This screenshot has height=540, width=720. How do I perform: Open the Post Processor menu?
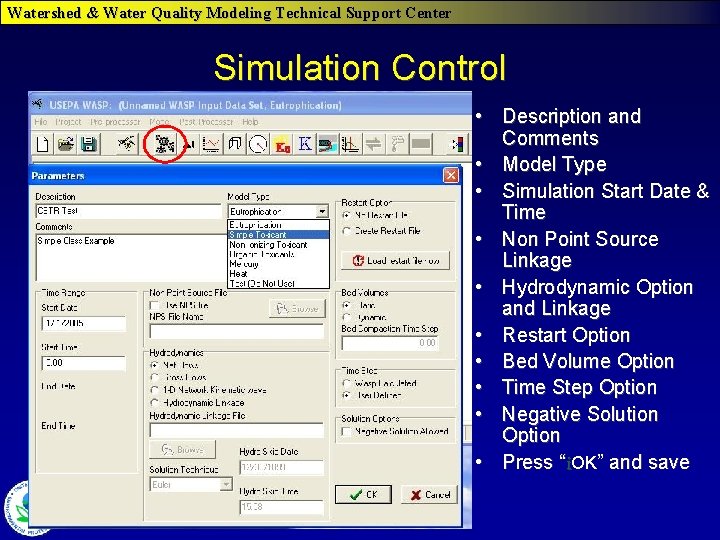point(206,122)
